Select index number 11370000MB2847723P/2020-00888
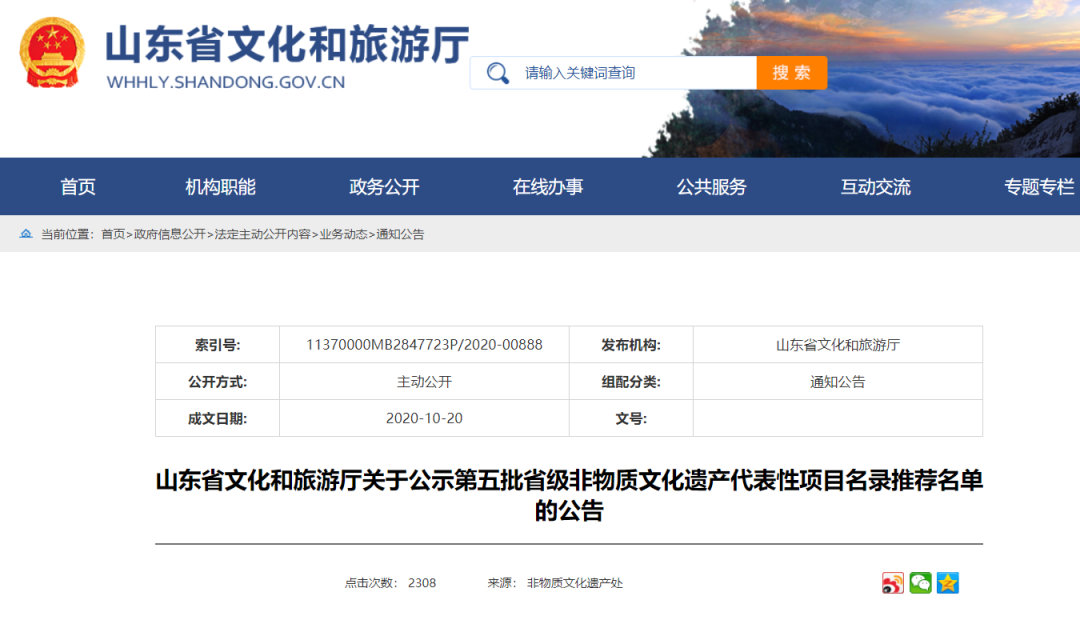Viewport: 1080px width, 624px height. click(x=424, y=344)
